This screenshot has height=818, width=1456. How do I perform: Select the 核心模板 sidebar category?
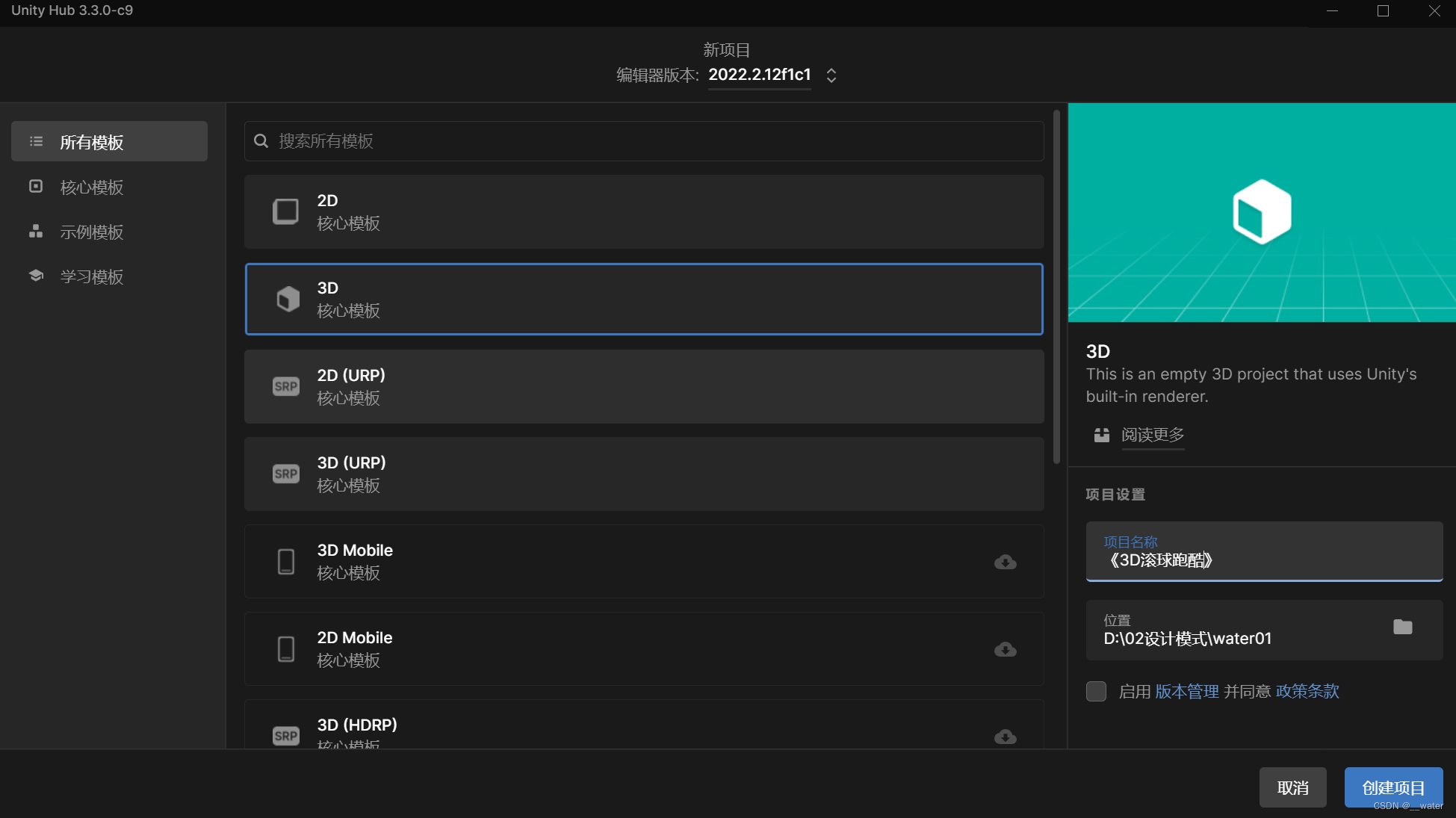91,188
